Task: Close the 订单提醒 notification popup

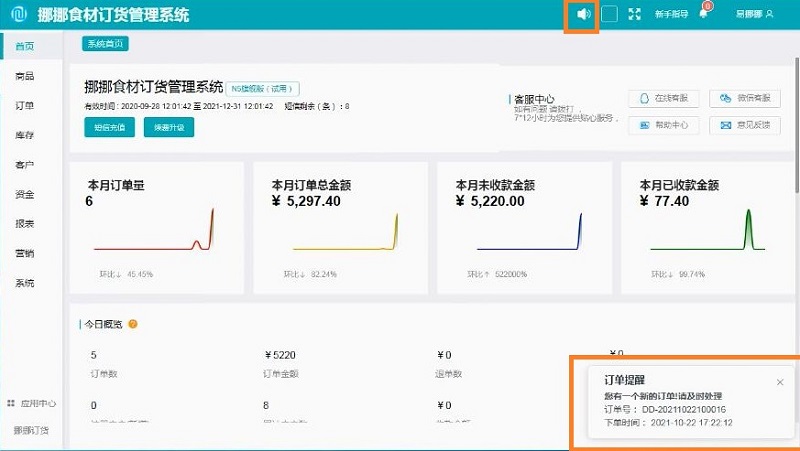Action: click(x=780, y=382)
